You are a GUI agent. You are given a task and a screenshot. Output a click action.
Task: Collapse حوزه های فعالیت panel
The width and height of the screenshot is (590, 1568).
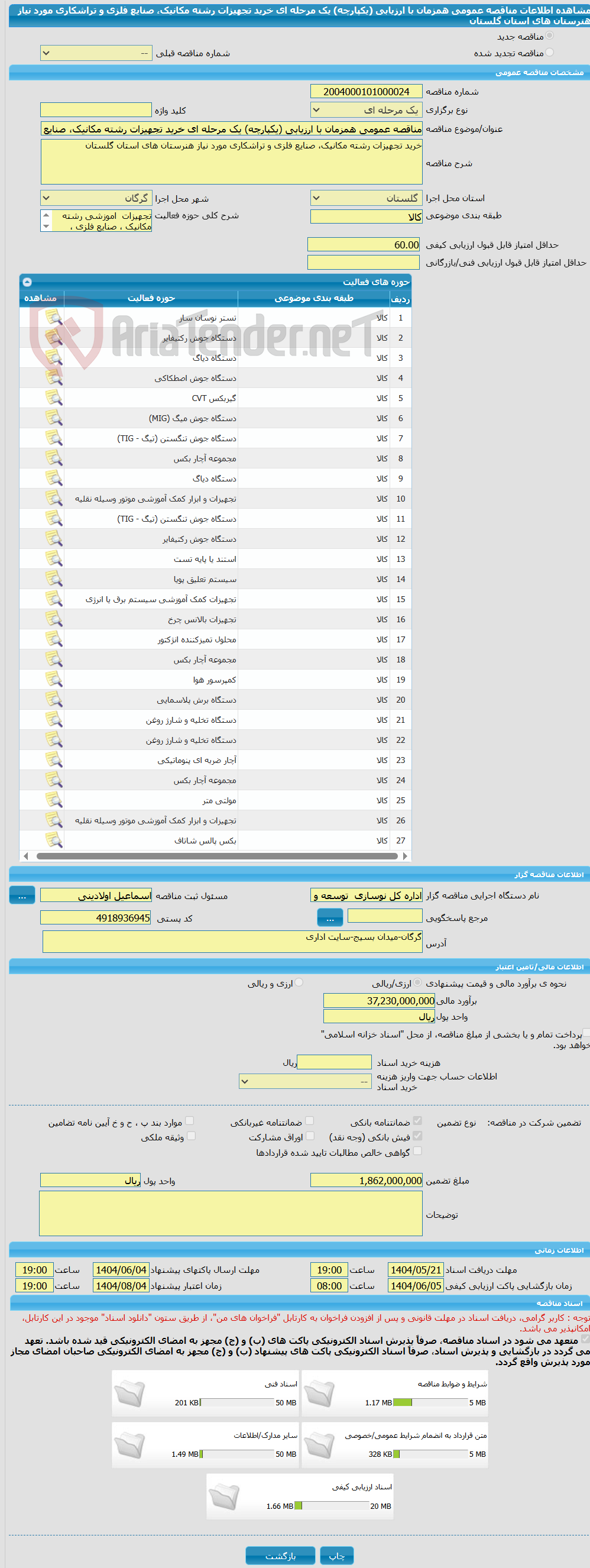click(27, 282)
